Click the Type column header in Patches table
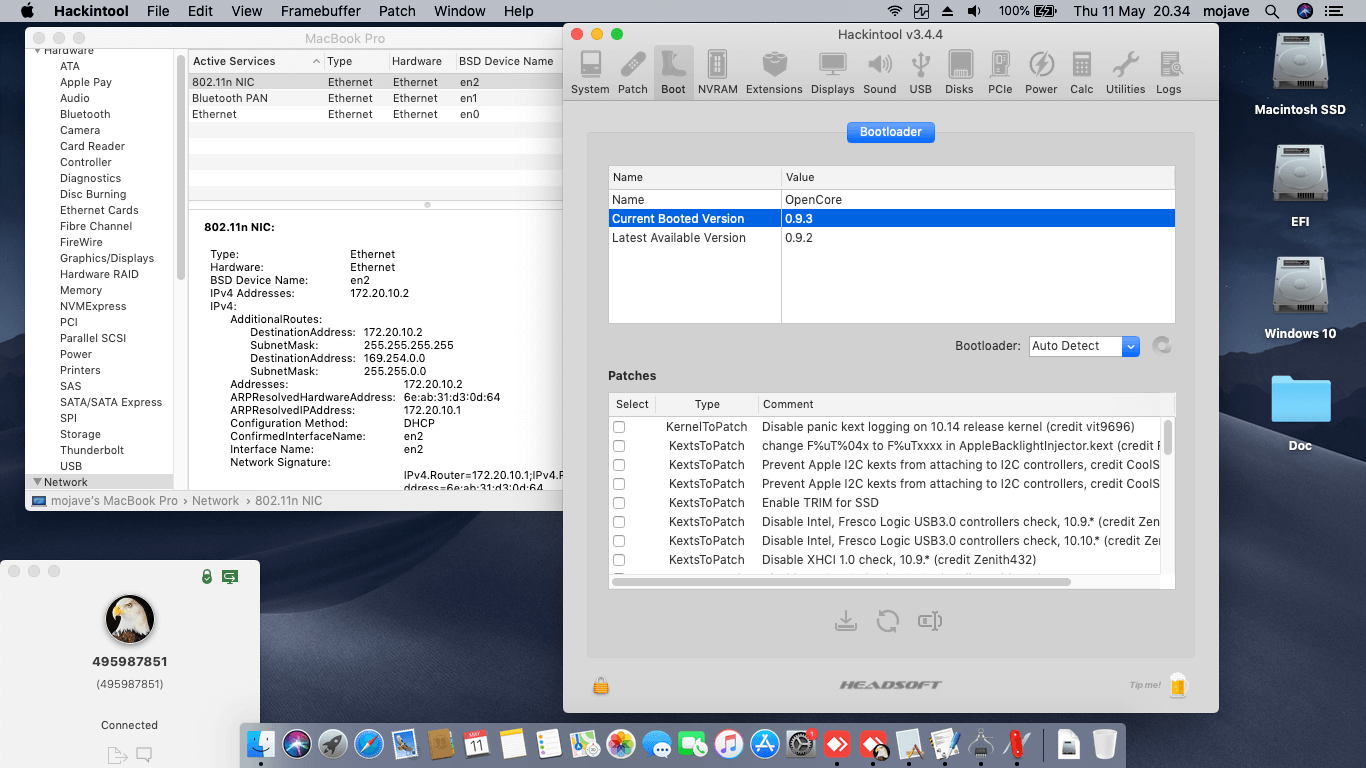 (x=707, y=404)
